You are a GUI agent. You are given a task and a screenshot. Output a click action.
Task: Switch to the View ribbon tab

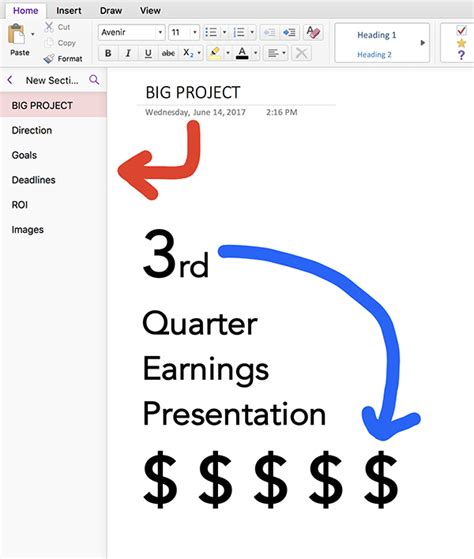150,10
